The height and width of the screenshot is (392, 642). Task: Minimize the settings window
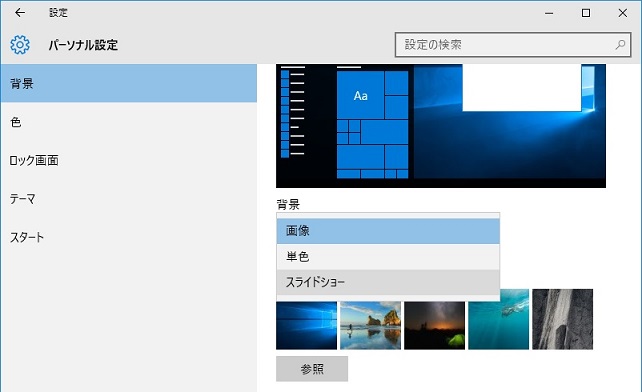[549, 13]
